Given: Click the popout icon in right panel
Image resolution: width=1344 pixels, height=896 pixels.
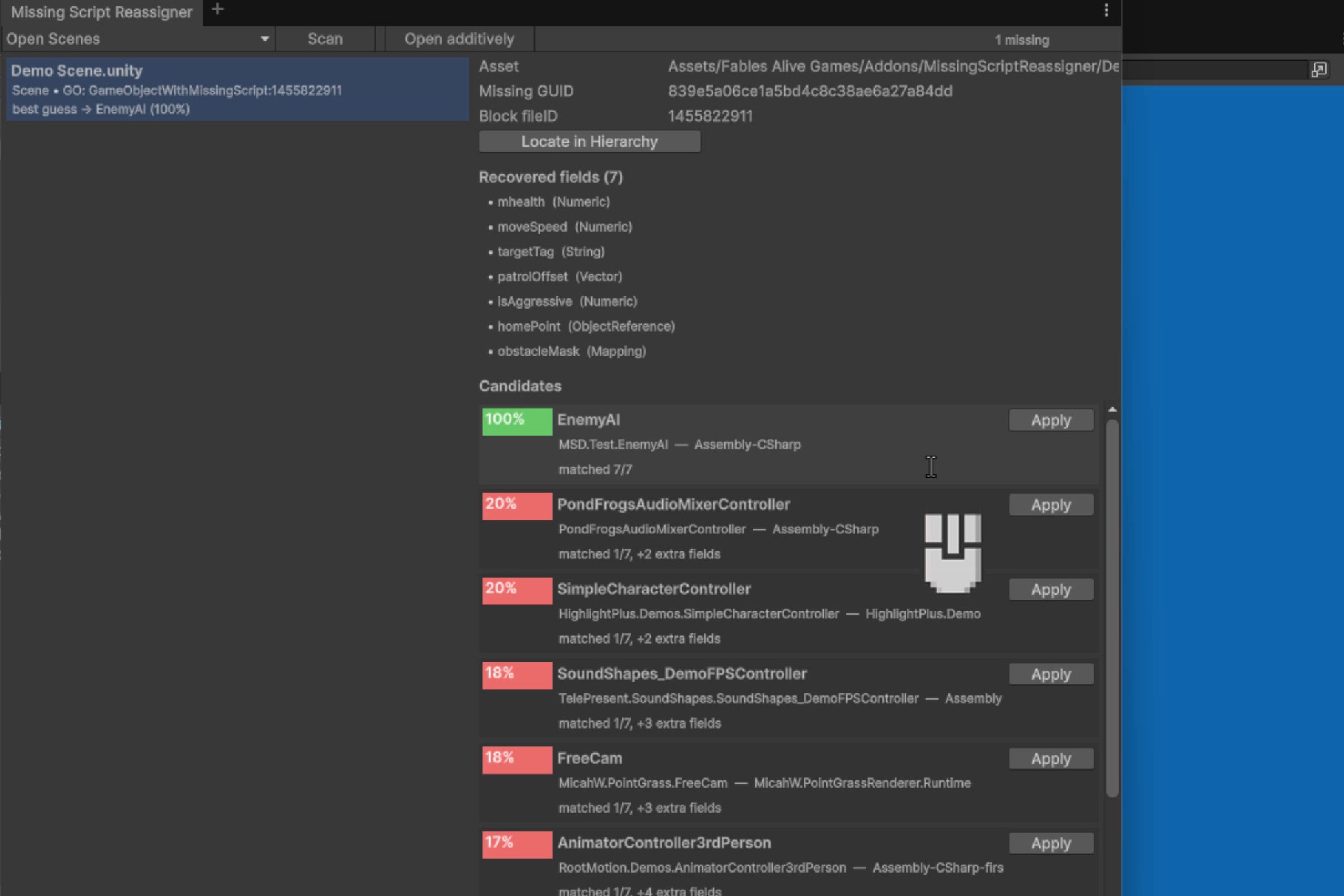Looking at the screenshot, I should click(x=1318, y=70).
